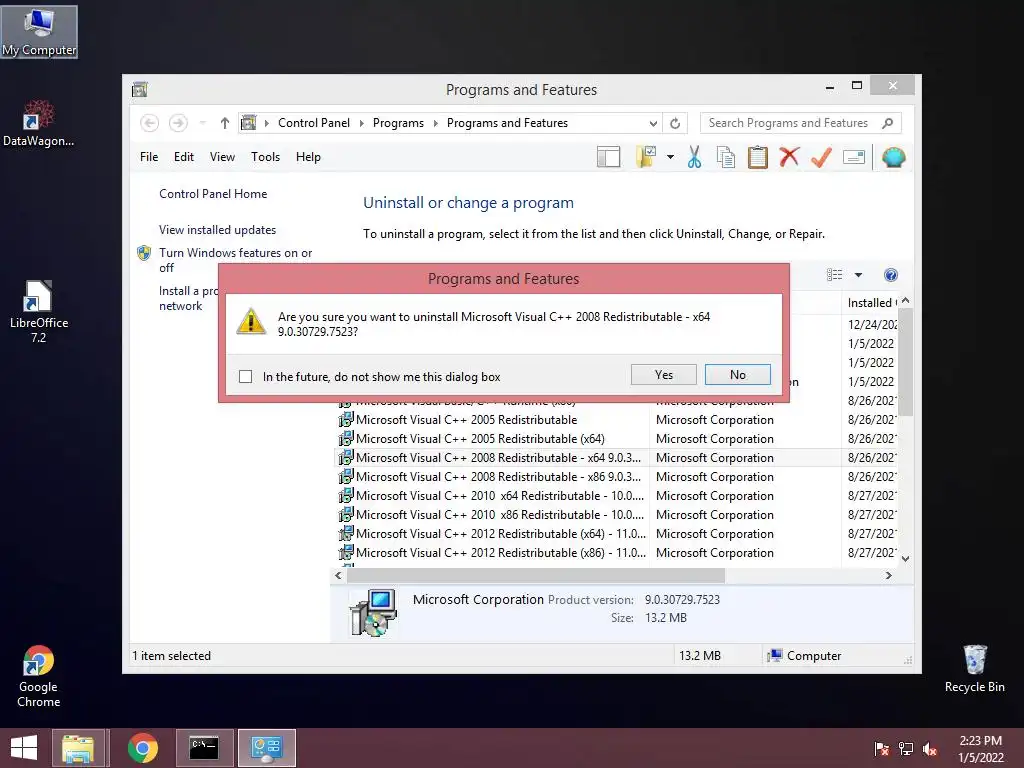Click the red X Delete toolbar icon
Image resolution: width=1024 pixels, height=768 pixels.
[x=790, y=157]
